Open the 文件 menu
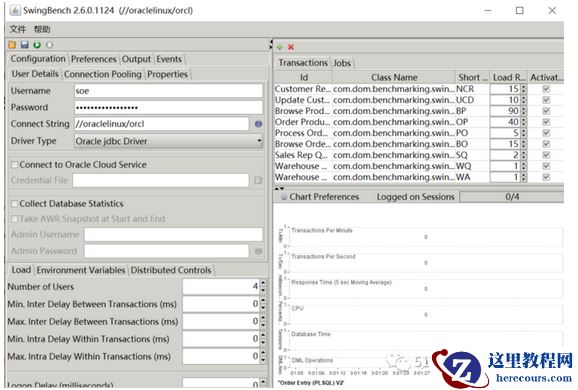 (x=17, y=29)
